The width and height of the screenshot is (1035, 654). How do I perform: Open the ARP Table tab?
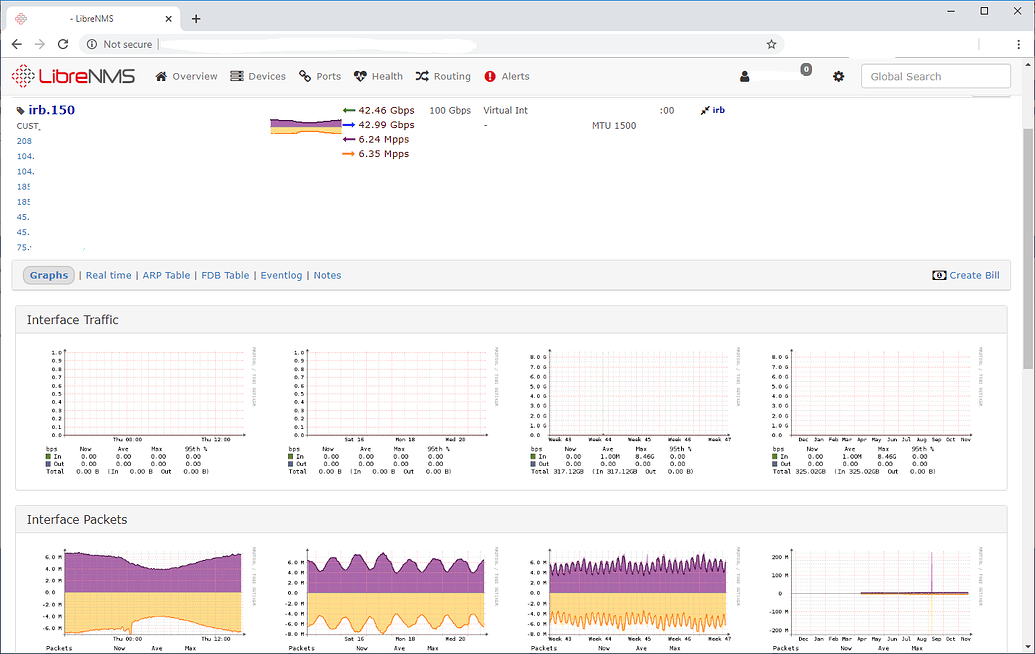165,275
